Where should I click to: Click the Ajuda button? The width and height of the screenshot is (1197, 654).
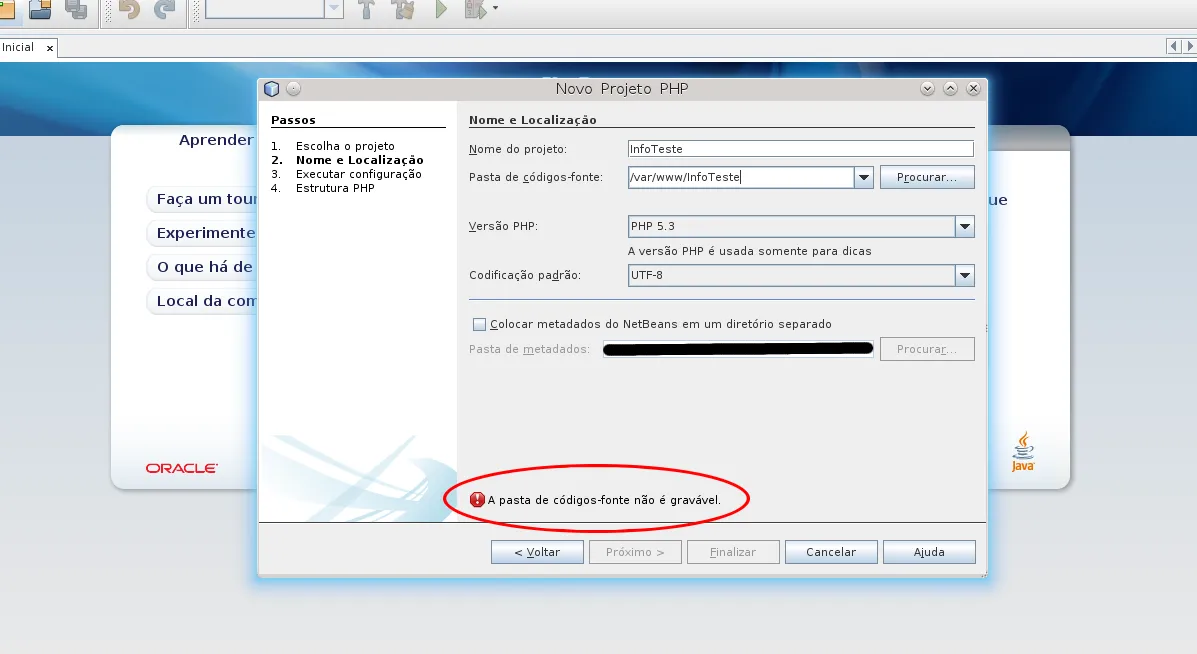[x=929, y=552]
